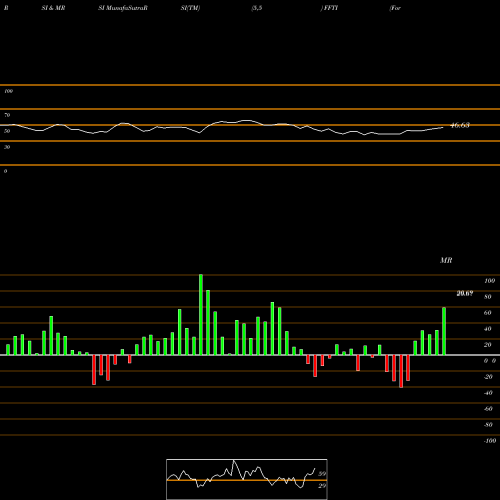Click the MRSI axis label -100
The image size is (500, 500).
[490, 441]
